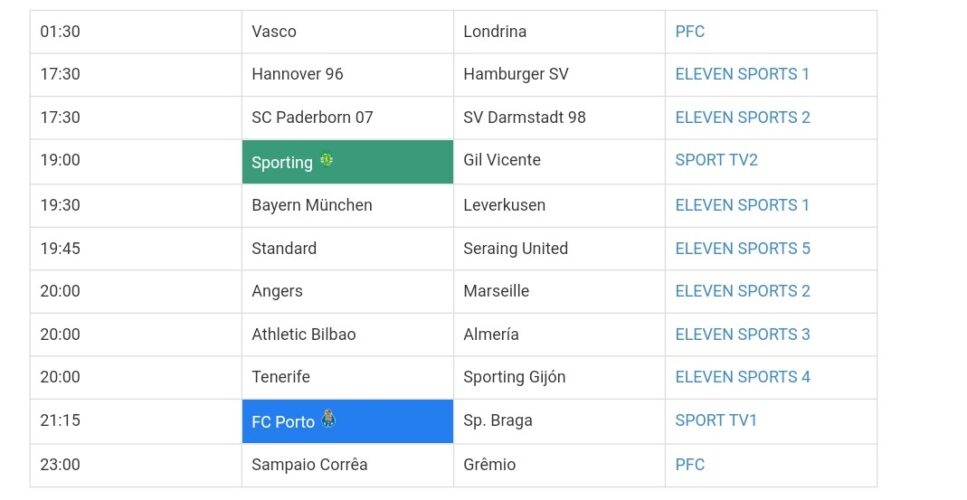Open the SPORT TV1 channel link
Screen dimensions: 967x500
[x=715, y=420]
